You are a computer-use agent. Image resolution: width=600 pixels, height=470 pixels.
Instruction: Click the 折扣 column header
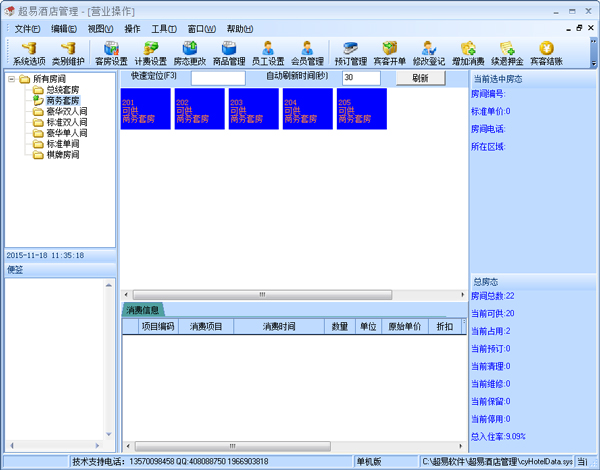[x=445, y=326]
